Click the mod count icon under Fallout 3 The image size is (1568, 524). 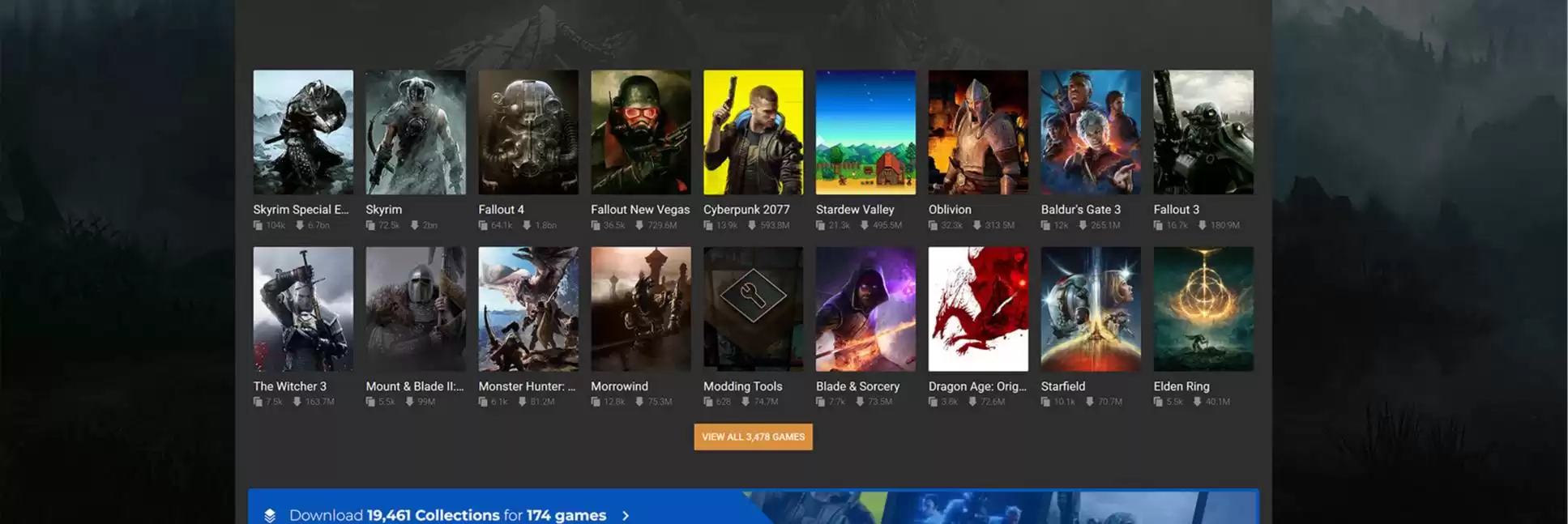[1159, 225]
